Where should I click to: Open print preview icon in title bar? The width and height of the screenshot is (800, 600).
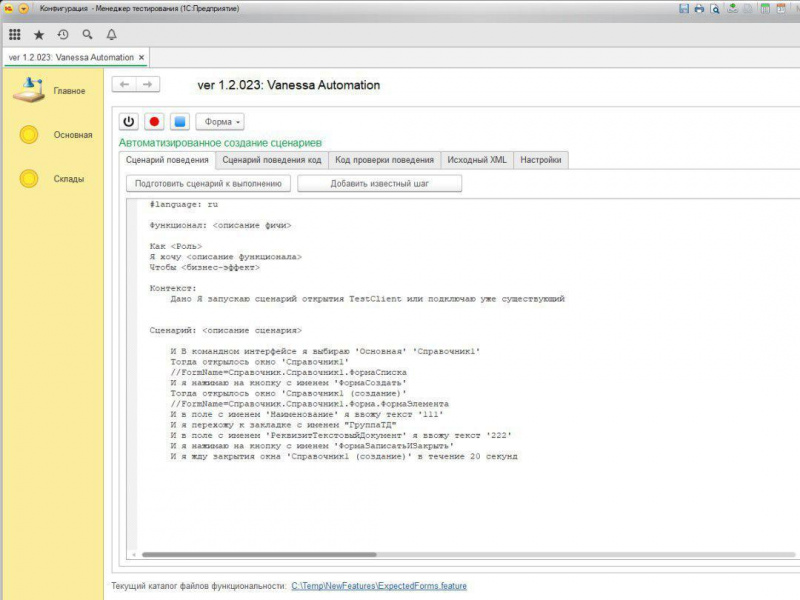tap(715, 8)
